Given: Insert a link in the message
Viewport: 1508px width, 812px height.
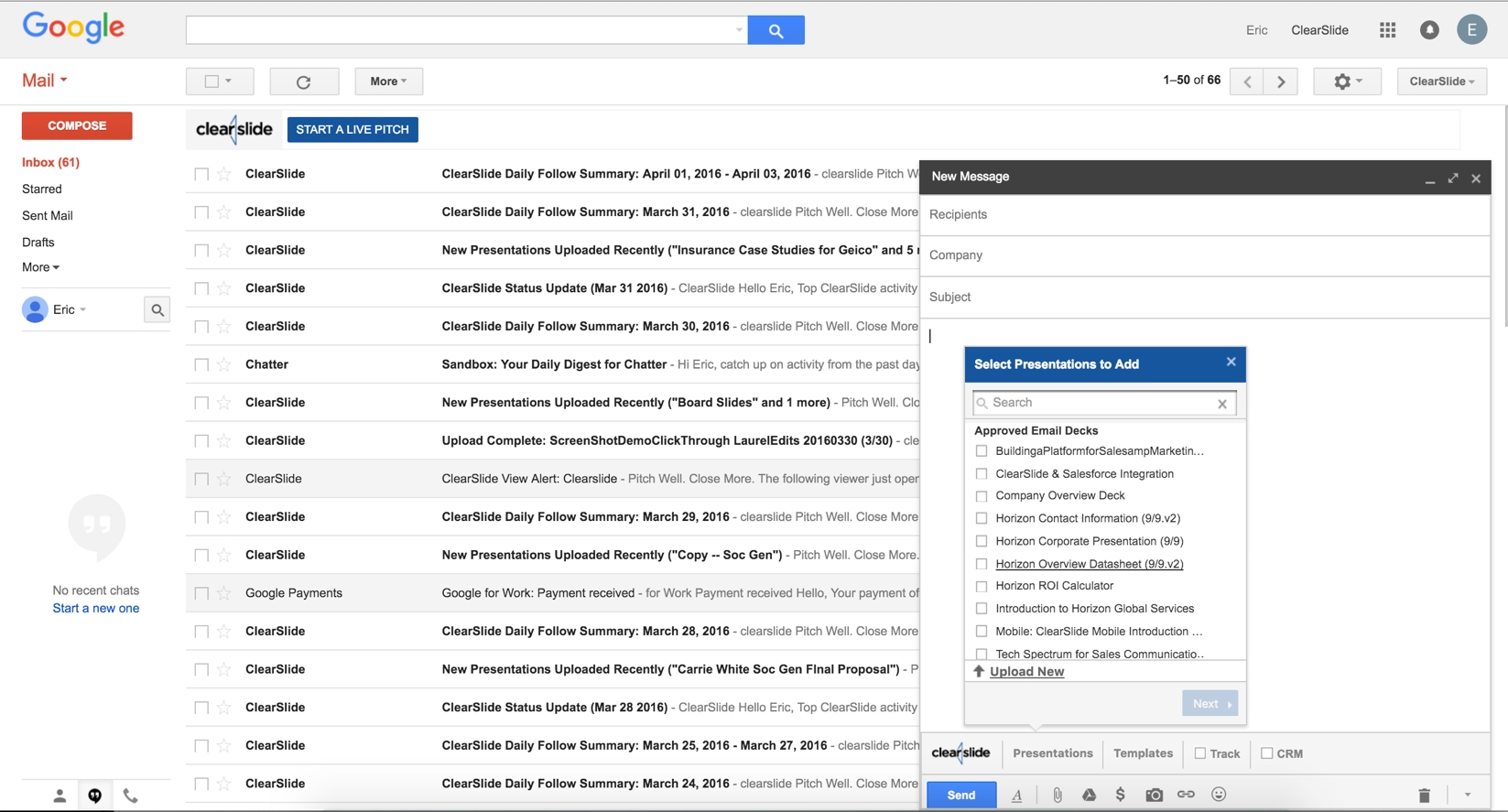Looking at the screenshot, I should (1186, 795).
